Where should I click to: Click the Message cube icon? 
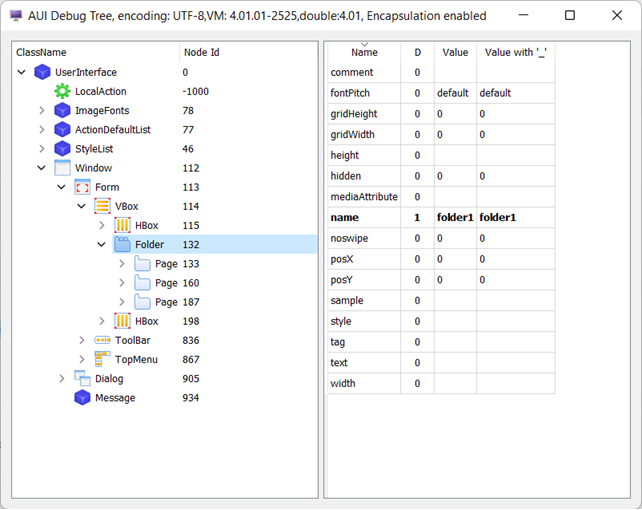[82, 398]
